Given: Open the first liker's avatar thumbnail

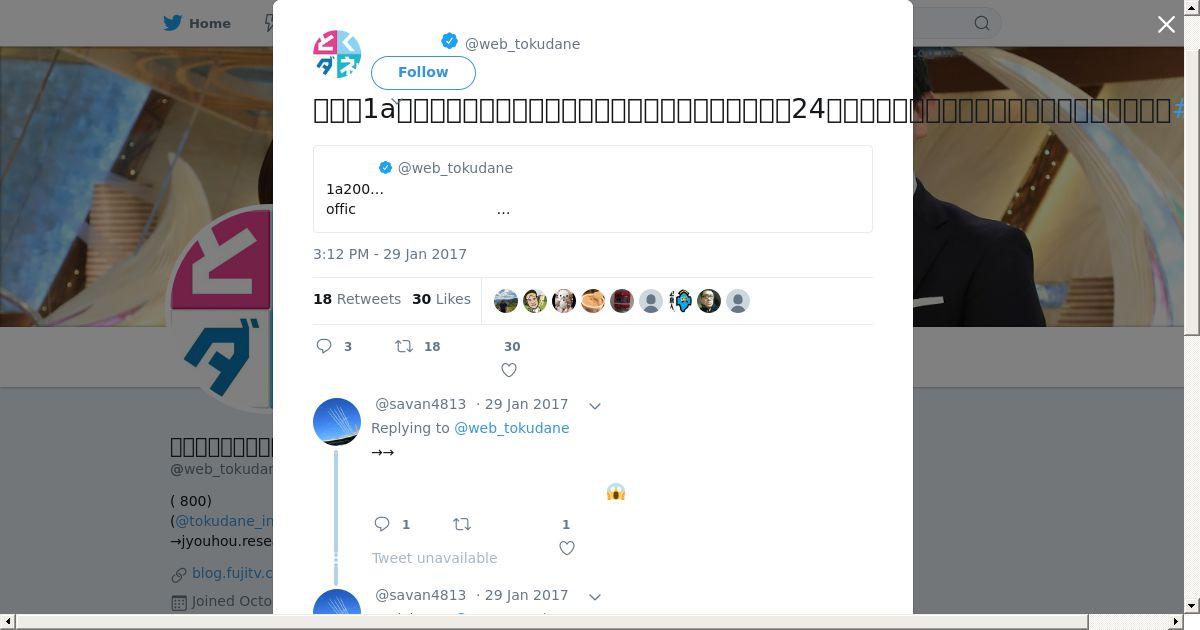Looking at the screenshot, I should coord(506,301).
